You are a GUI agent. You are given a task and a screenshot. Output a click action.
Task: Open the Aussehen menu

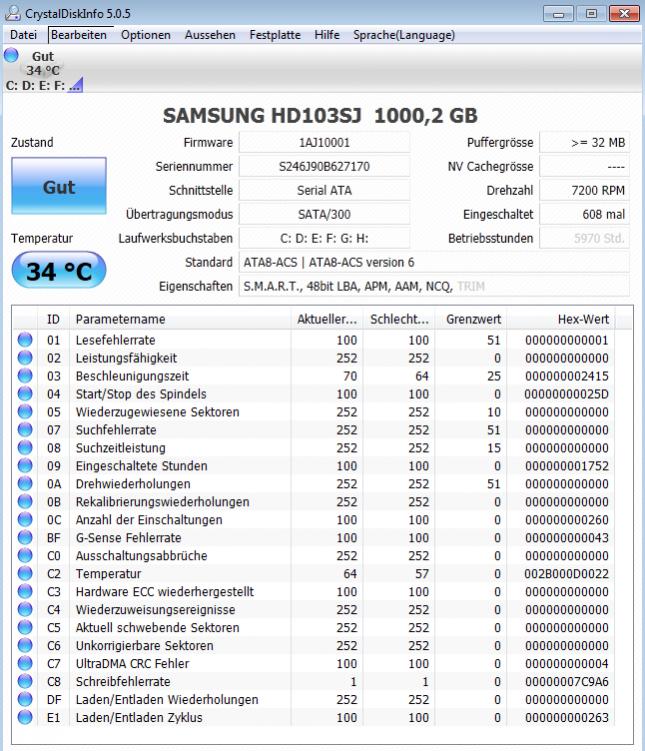click(x=210, y=35)
